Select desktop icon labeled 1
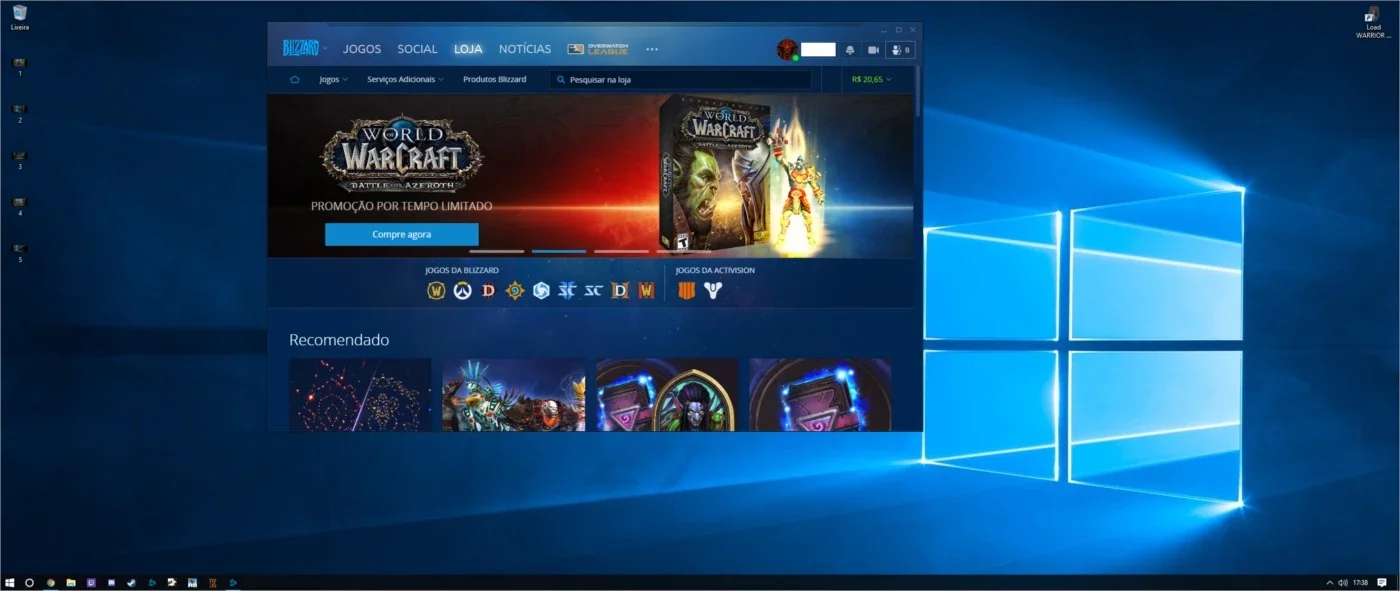Viewport: 1400px width, 591px height. point(19,66)
